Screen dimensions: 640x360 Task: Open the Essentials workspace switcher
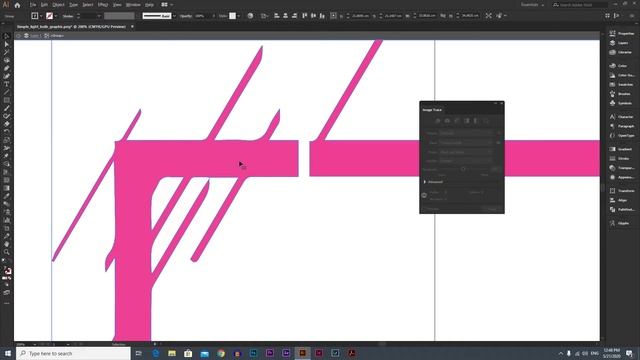[x=532, y=5]
